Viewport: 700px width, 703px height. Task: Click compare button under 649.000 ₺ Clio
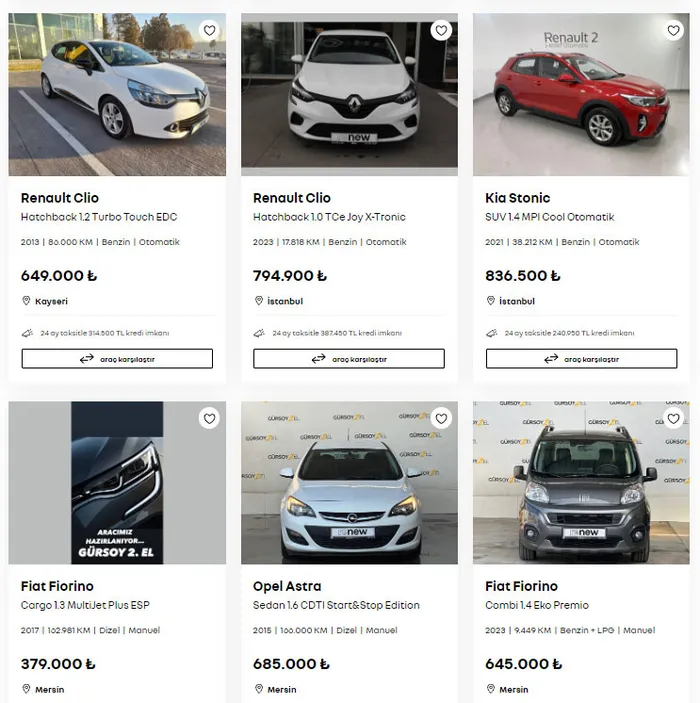[117, 359]
